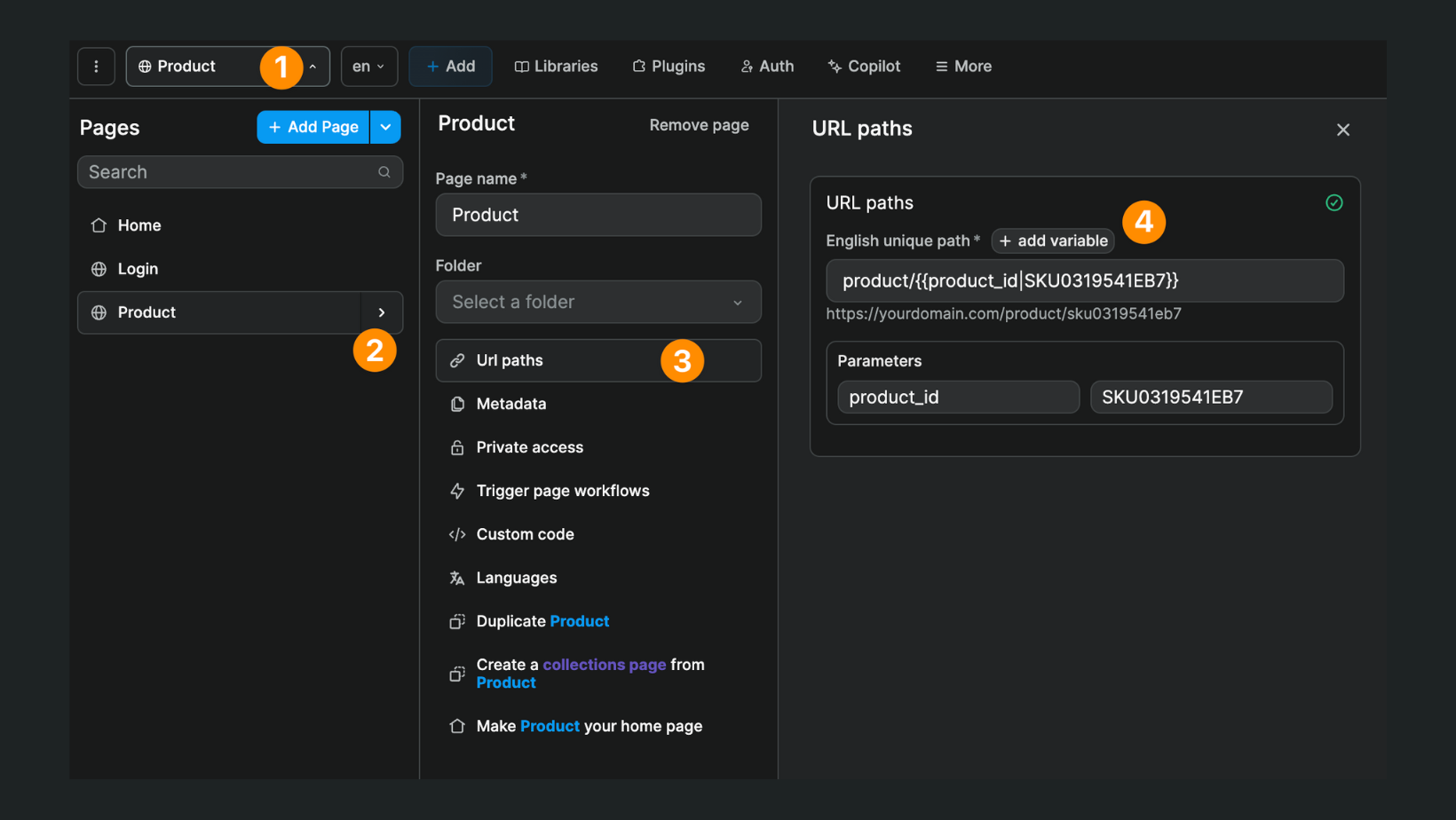Open the Product page detail arrow

click(381, 312)
